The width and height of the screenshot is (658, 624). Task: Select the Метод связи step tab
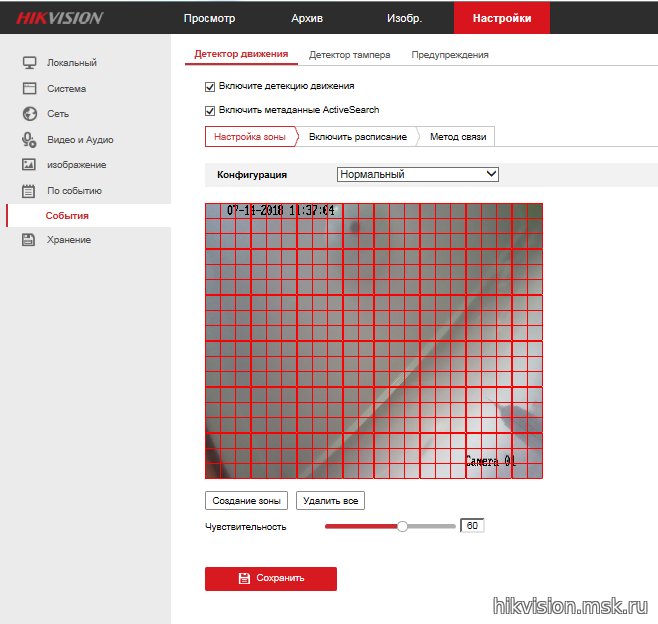click(x=458, y=137)
